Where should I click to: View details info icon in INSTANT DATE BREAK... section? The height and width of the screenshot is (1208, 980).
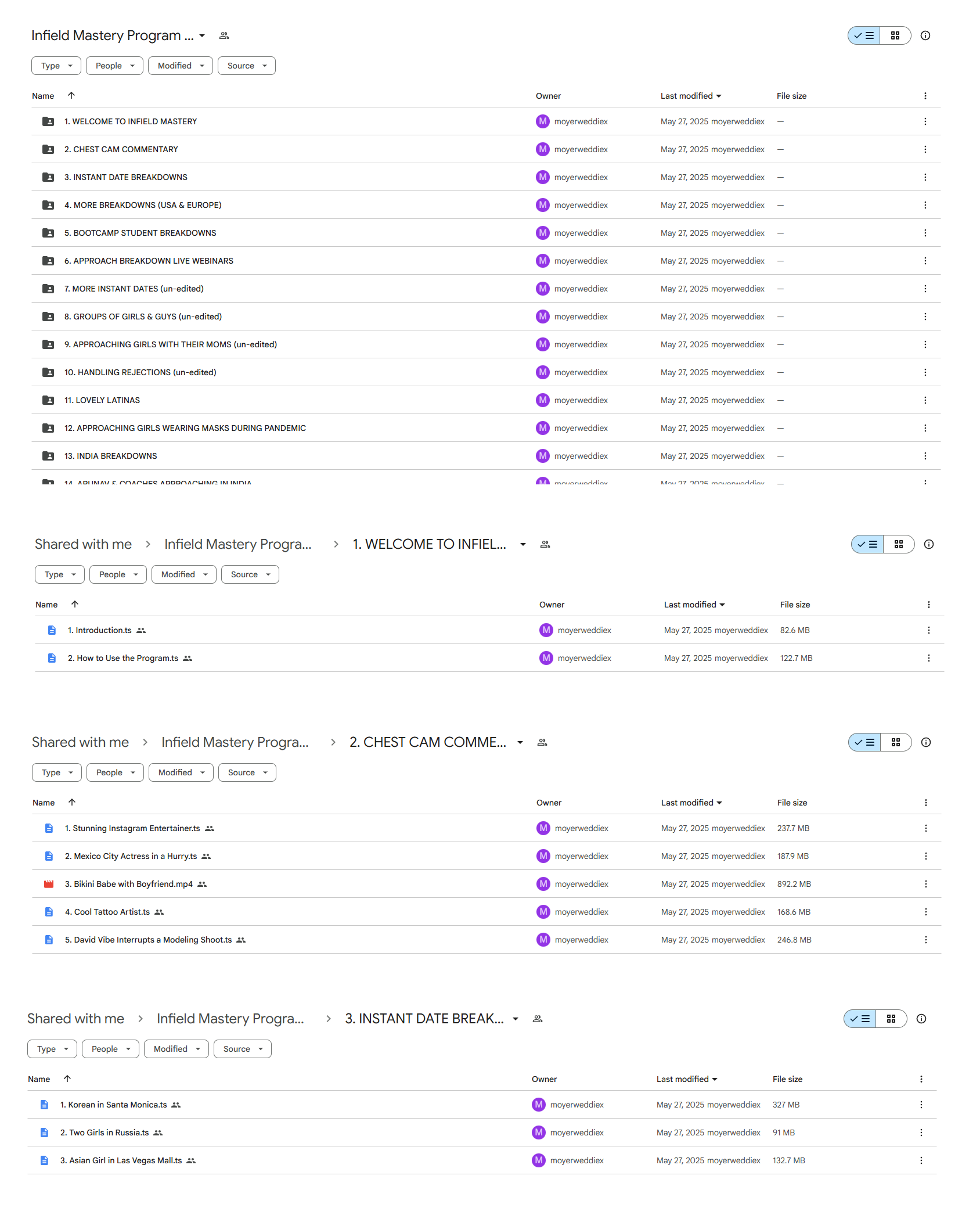[x=921, y=1019]
